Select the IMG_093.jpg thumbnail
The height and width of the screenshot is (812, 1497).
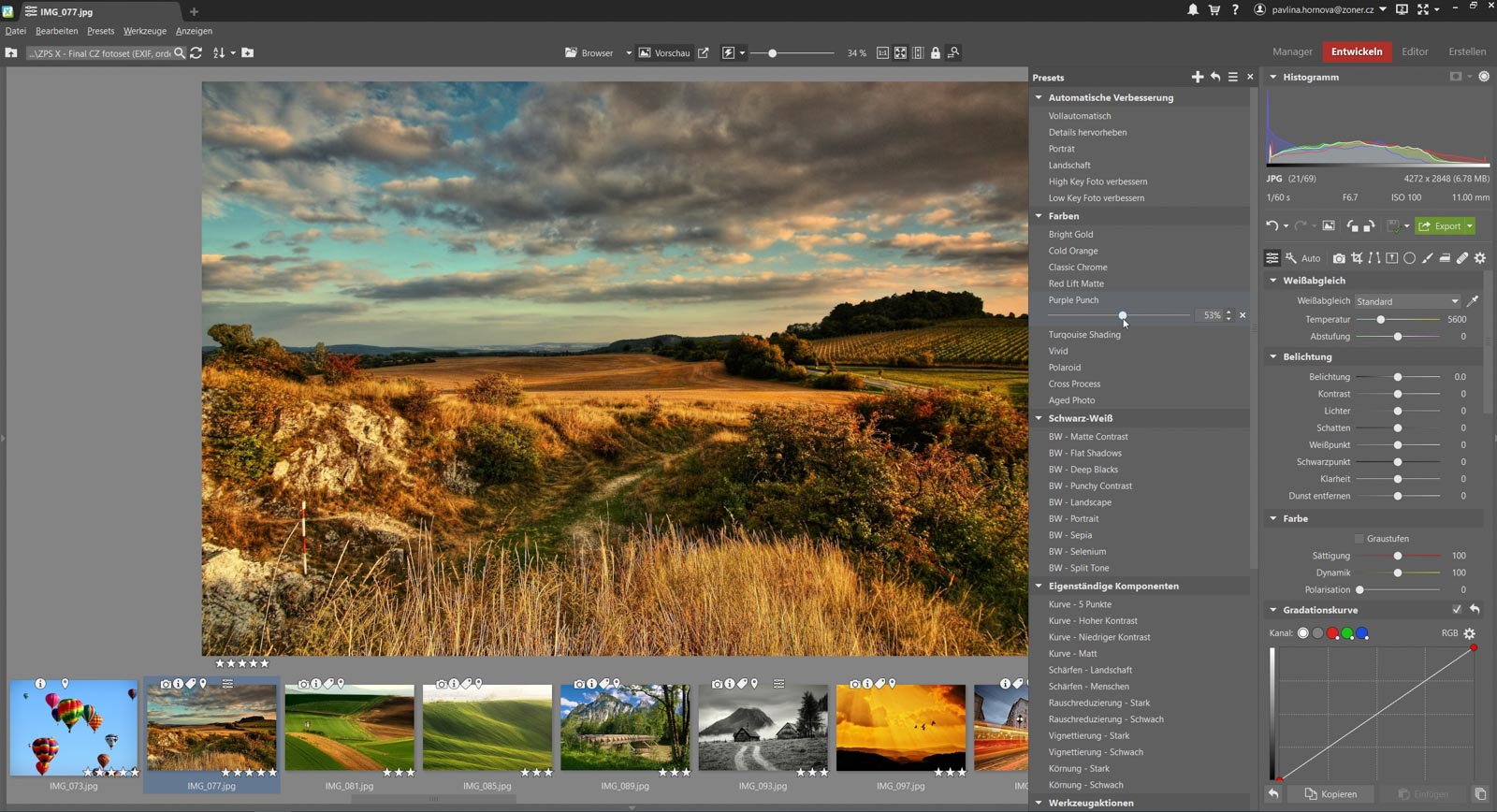pos(763,728)
